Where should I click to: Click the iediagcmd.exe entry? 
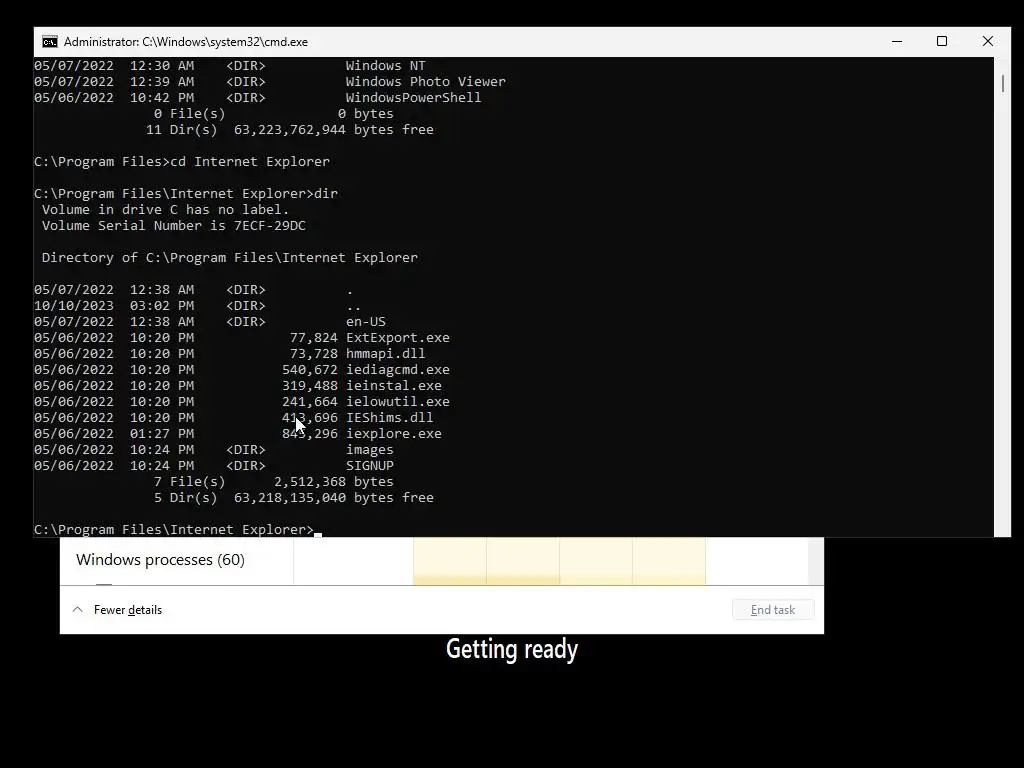(398, 370)
